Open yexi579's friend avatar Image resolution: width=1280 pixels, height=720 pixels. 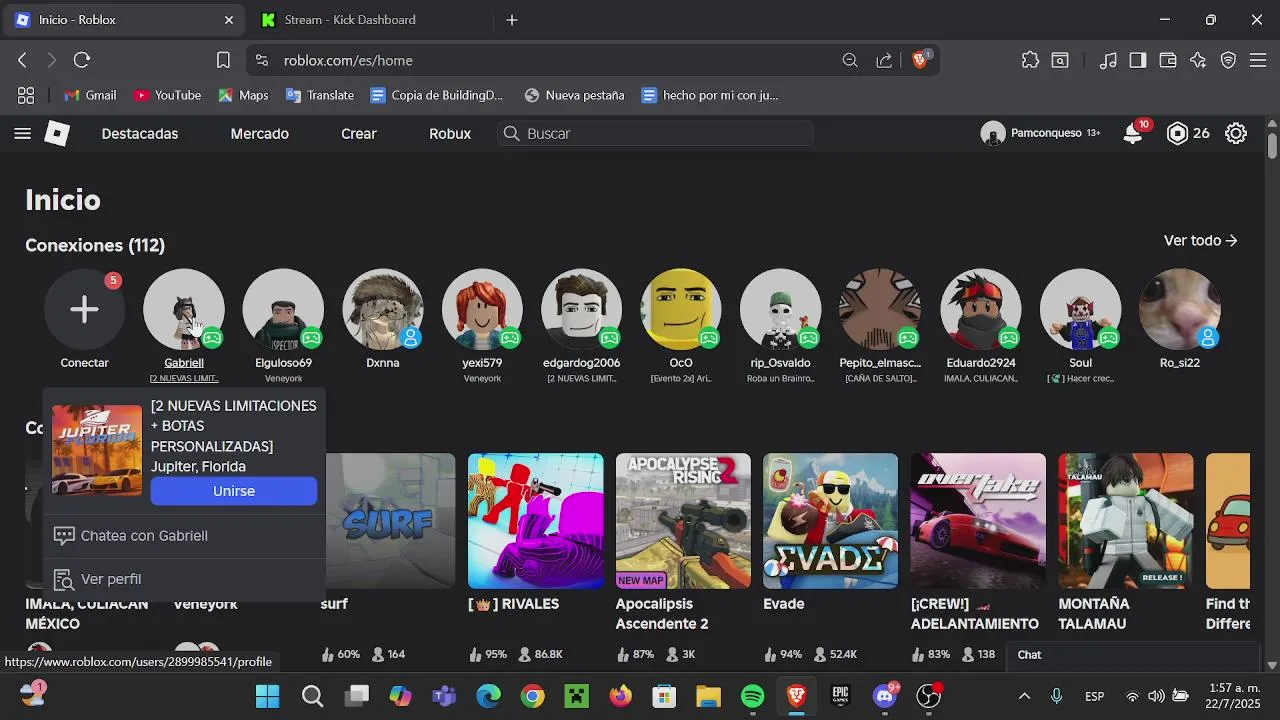482,309
